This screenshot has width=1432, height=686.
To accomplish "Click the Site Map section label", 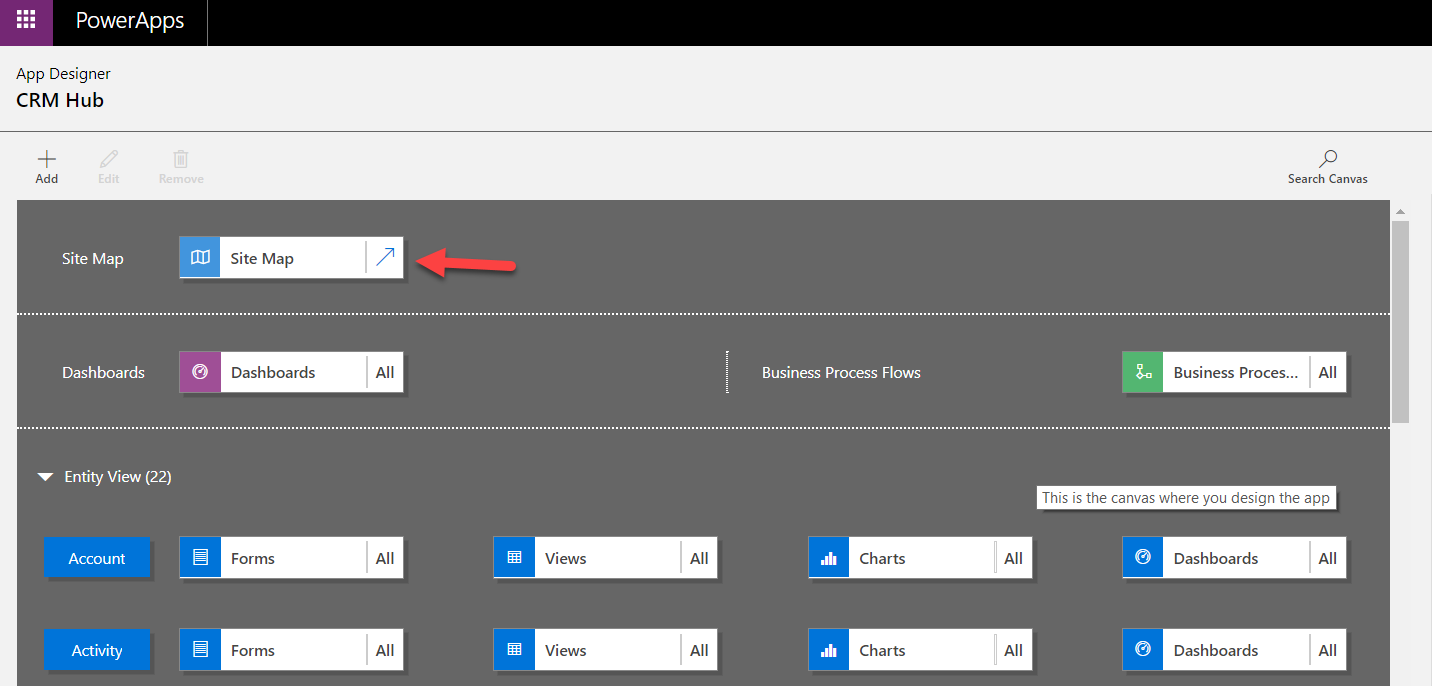I will pos(92,258).
